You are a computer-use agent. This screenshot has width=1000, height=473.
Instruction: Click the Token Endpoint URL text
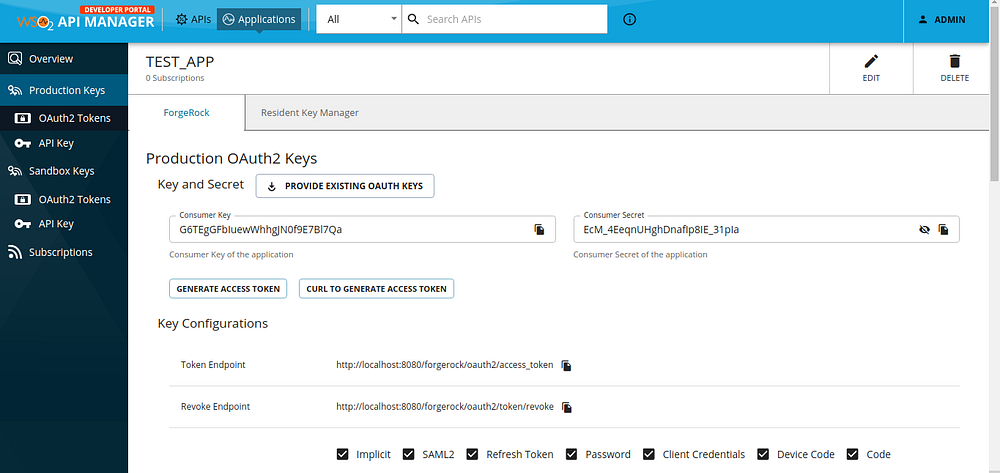445,365
